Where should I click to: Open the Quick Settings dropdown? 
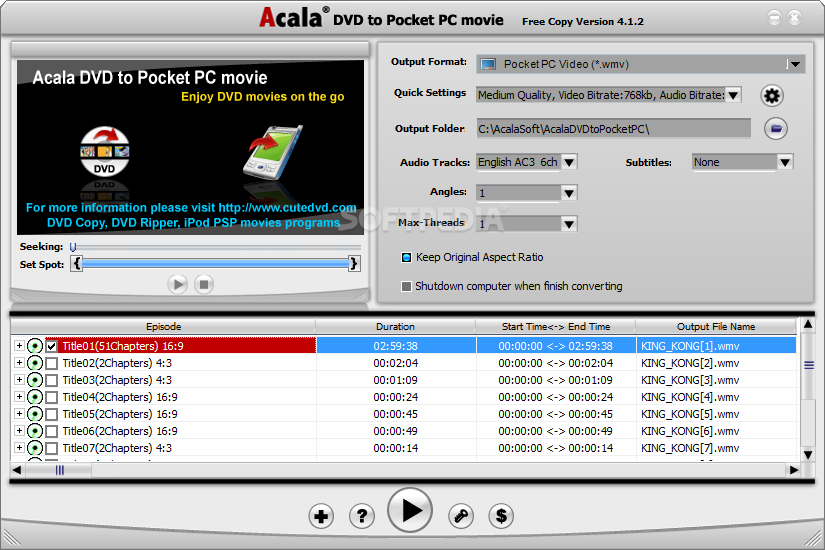[x=733, y=95]
